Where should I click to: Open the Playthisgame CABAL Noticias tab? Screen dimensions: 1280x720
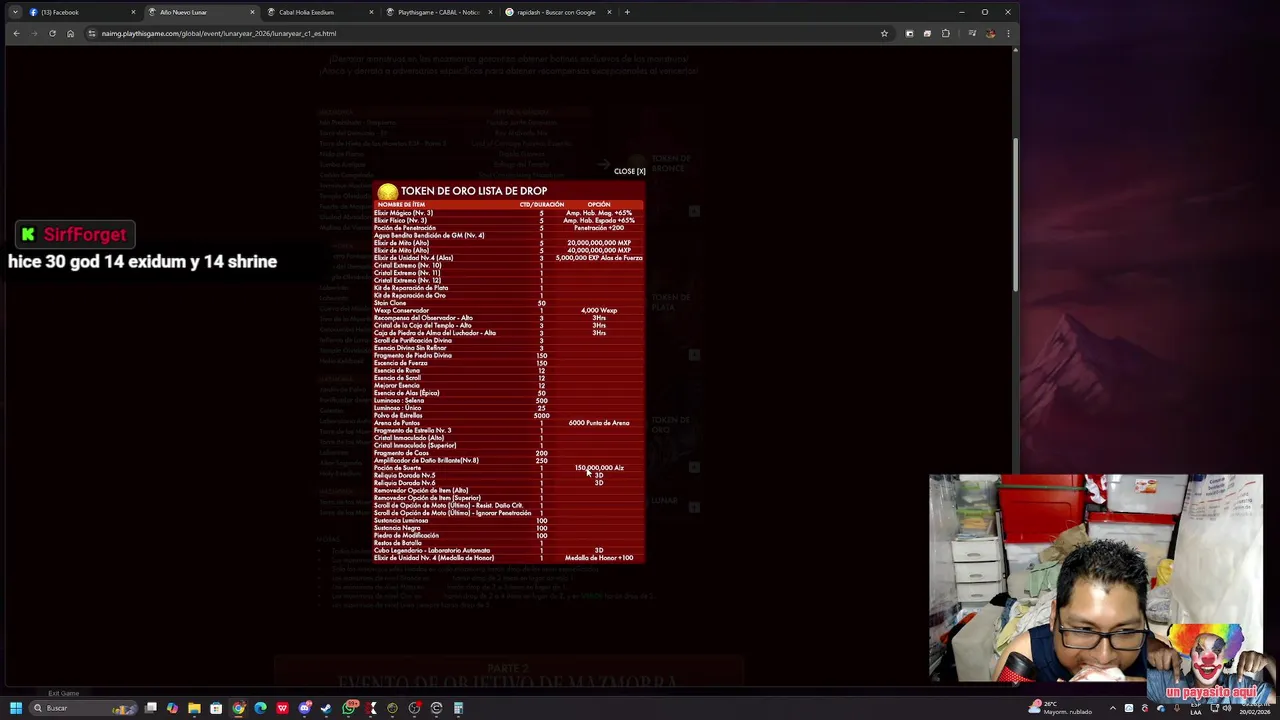(438, 12)
